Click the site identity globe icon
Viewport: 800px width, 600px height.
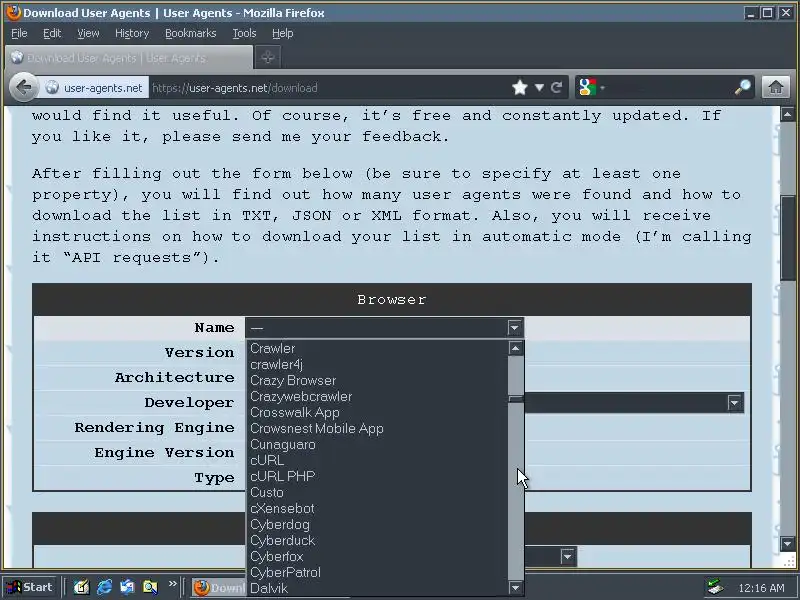[52, 88]
